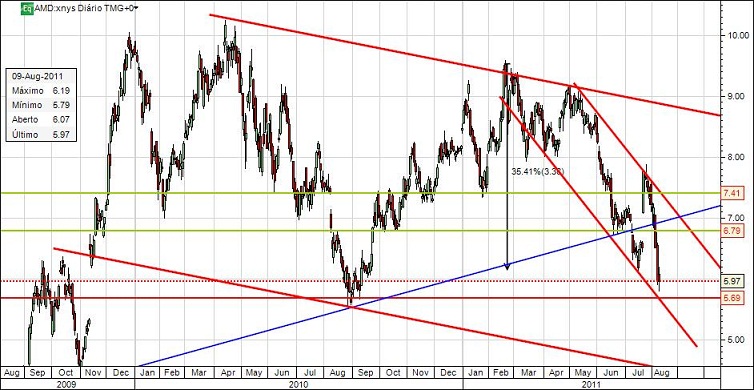
Task: Click the Apr month label of 2010
Action: pos(228,373)
